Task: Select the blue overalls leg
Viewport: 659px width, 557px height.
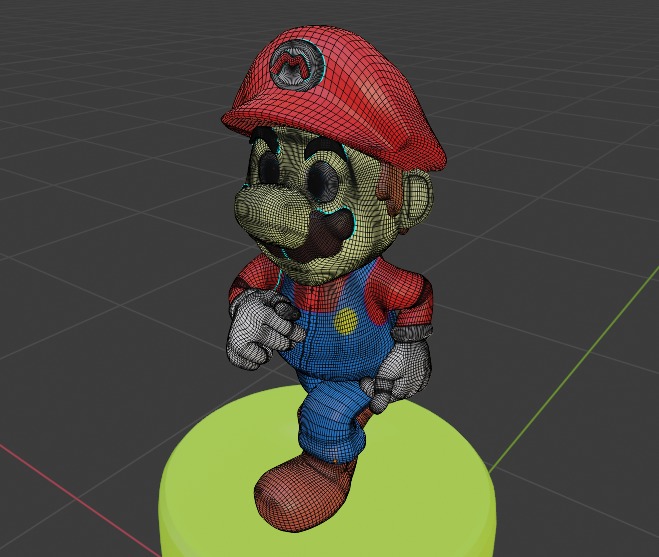Action: coord(330,422)
